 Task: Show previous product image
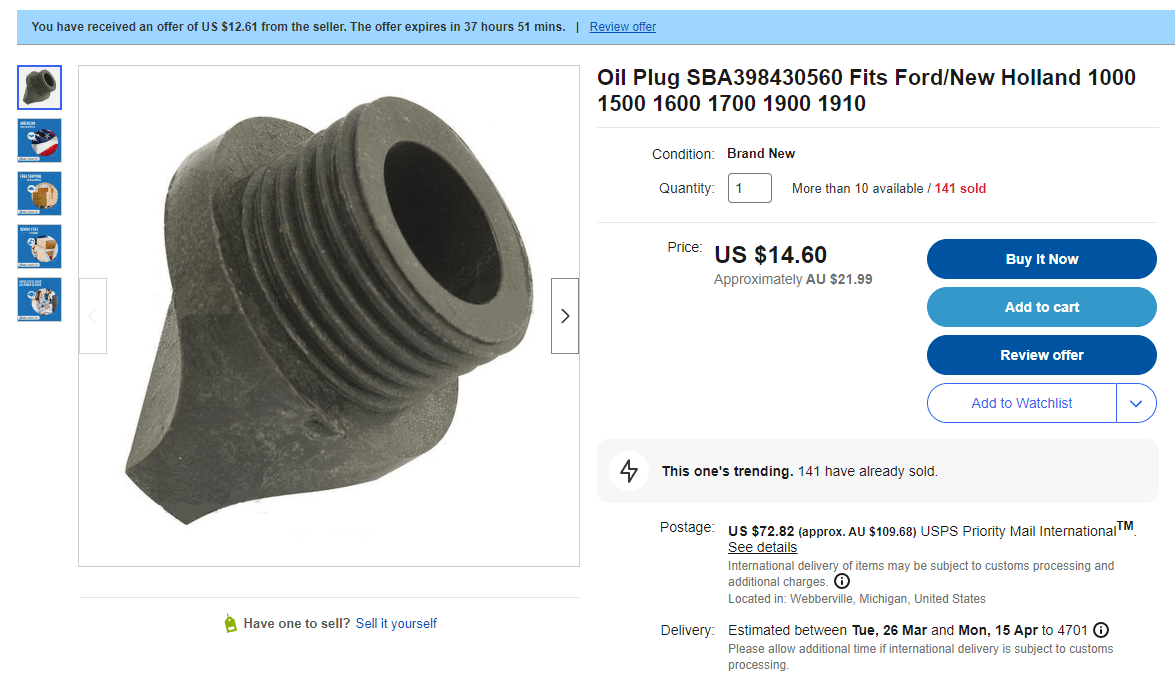pyautogui.click(x=92, y=316)
